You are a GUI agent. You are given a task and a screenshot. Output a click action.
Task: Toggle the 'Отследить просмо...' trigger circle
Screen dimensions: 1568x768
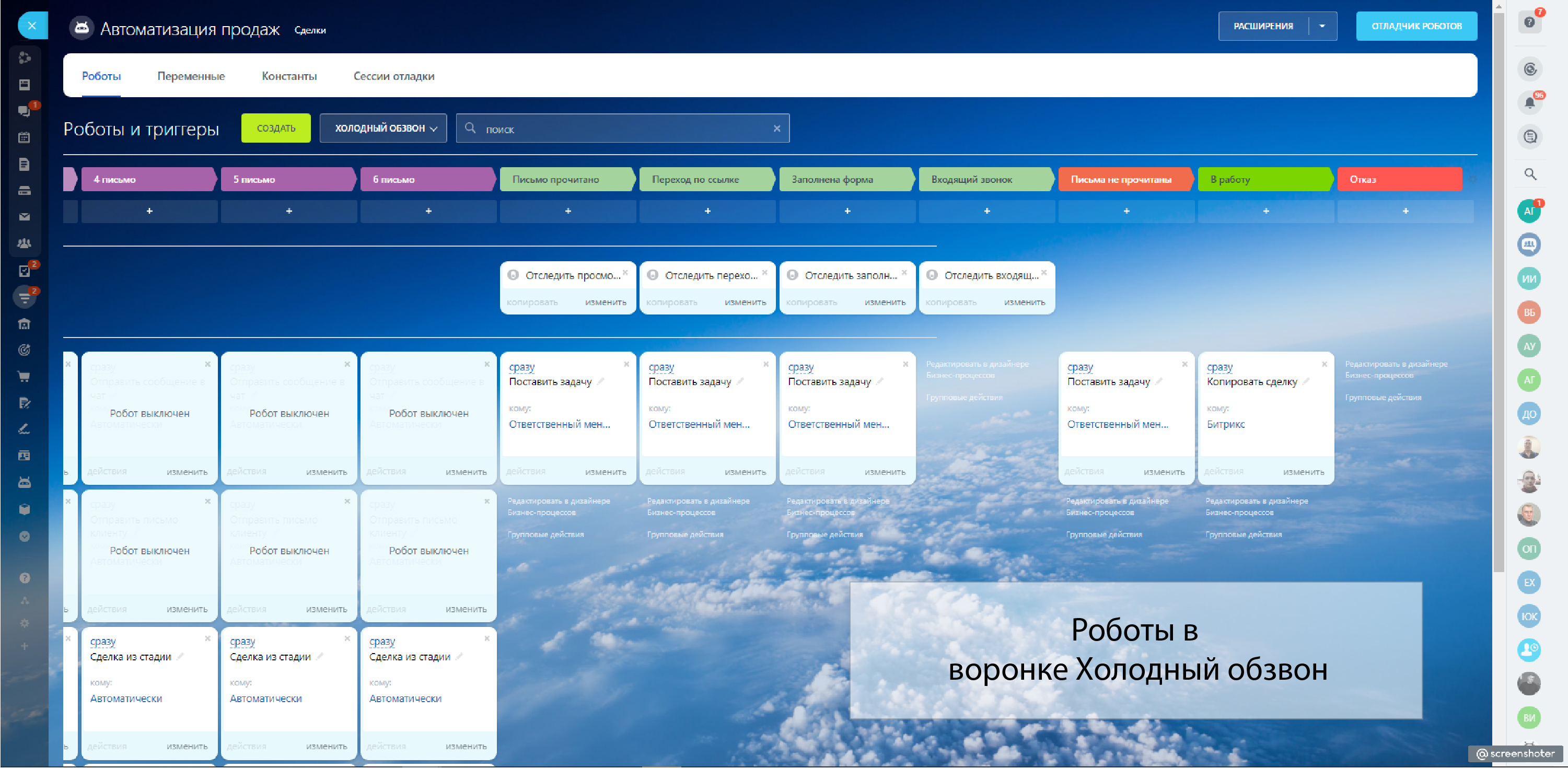pos(513,276)
